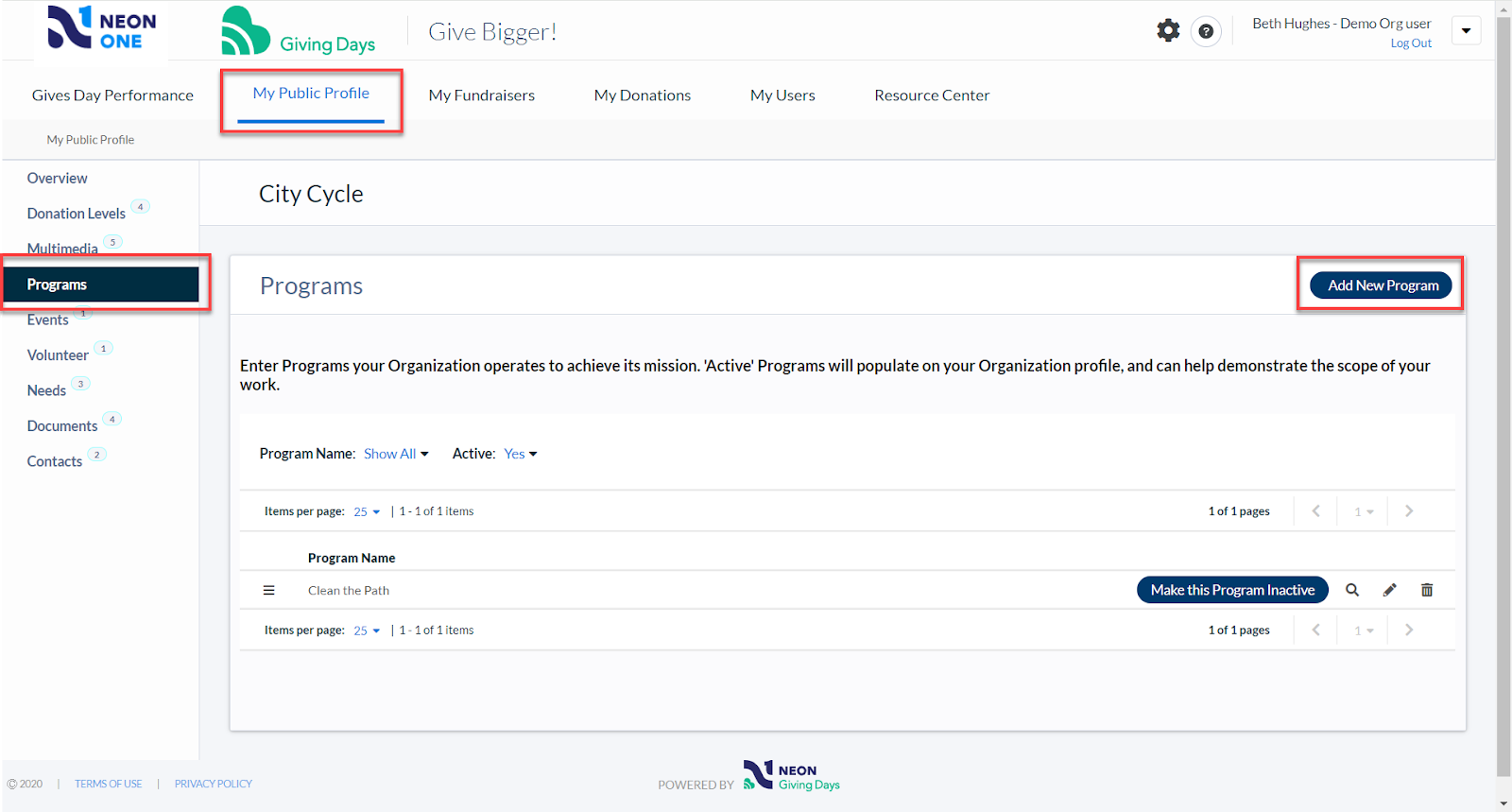Open the user account dropdown arrow
The height and width of the screenshot is (812, 1512).
1466,30
